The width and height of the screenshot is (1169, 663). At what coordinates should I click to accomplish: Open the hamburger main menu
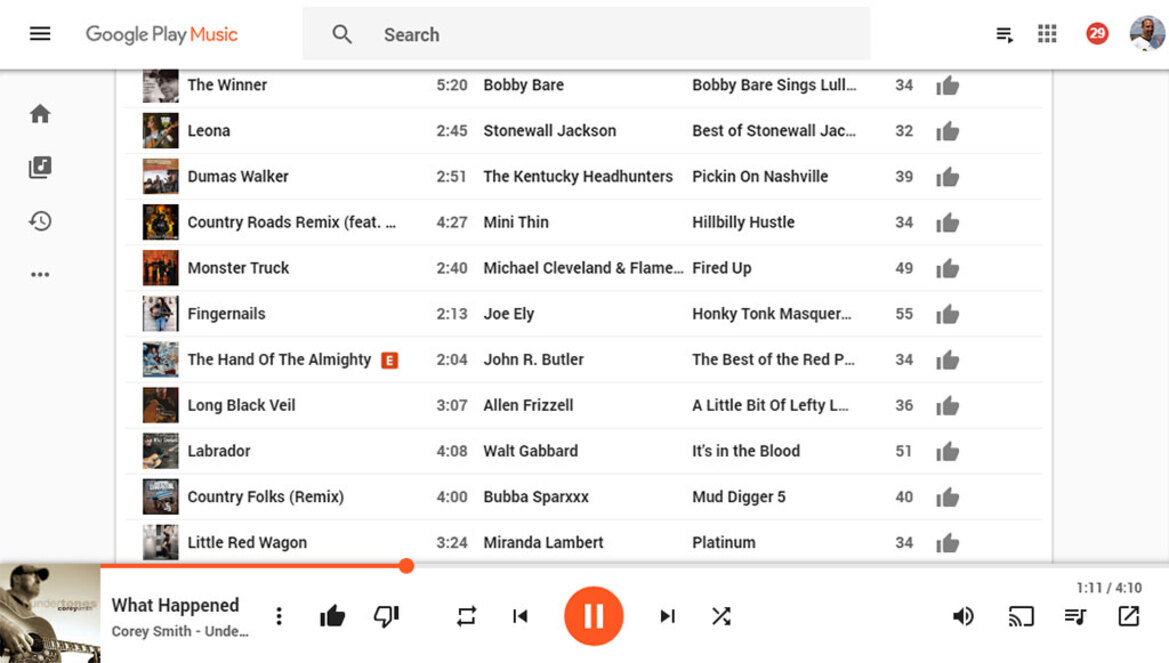click(40, 34)
